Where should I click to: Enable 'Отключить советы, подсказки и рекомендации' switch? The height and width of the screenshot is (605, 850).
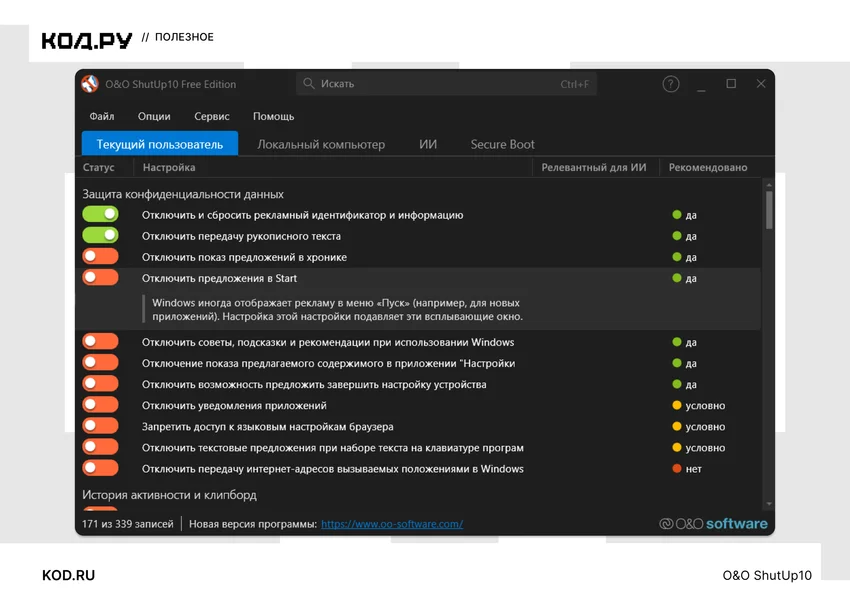pos(100,342)
